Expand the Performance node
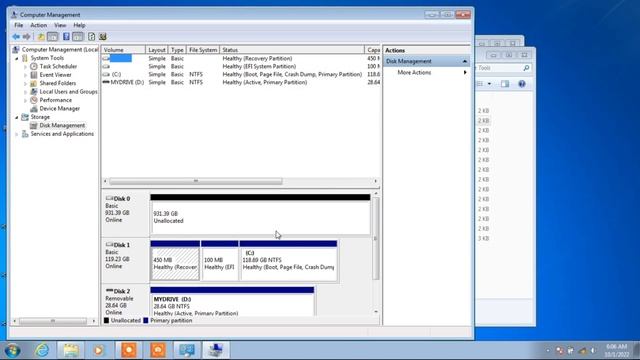This screenshot has height=360, width=640. pos(25,100)
